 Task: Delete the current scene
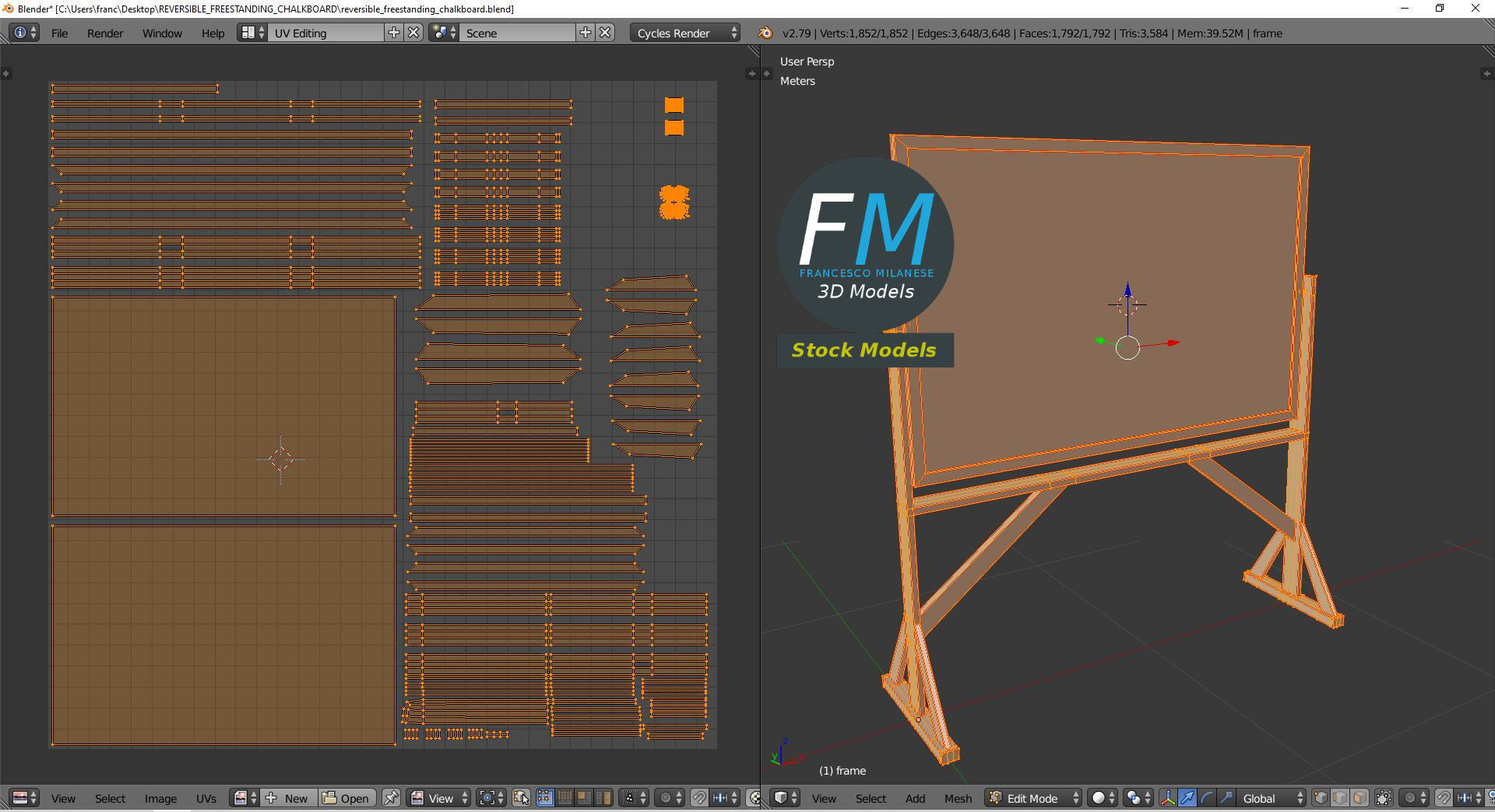(x=606, y=33)
